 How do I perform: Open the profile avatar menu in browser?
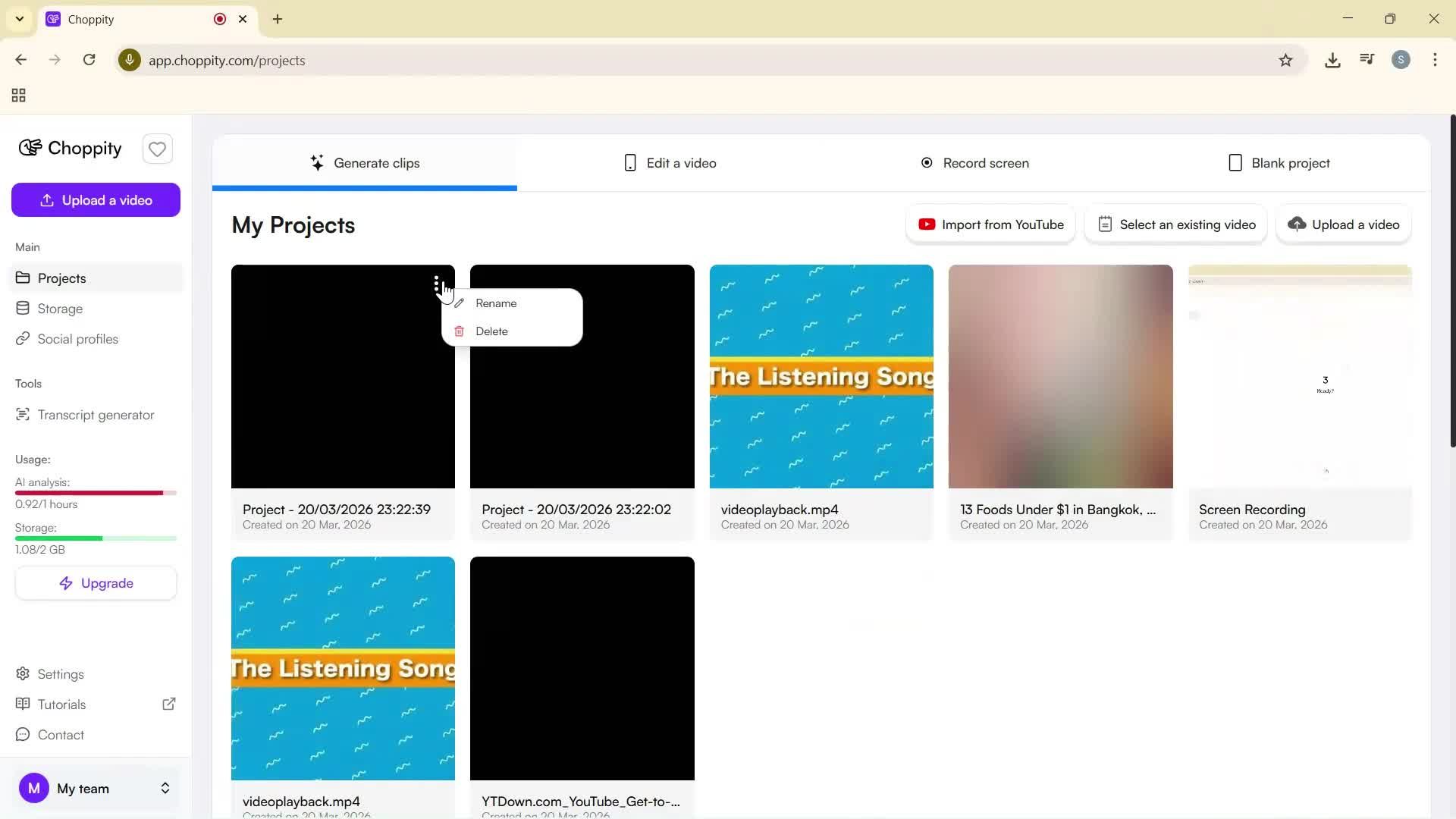pos(1401,60)
